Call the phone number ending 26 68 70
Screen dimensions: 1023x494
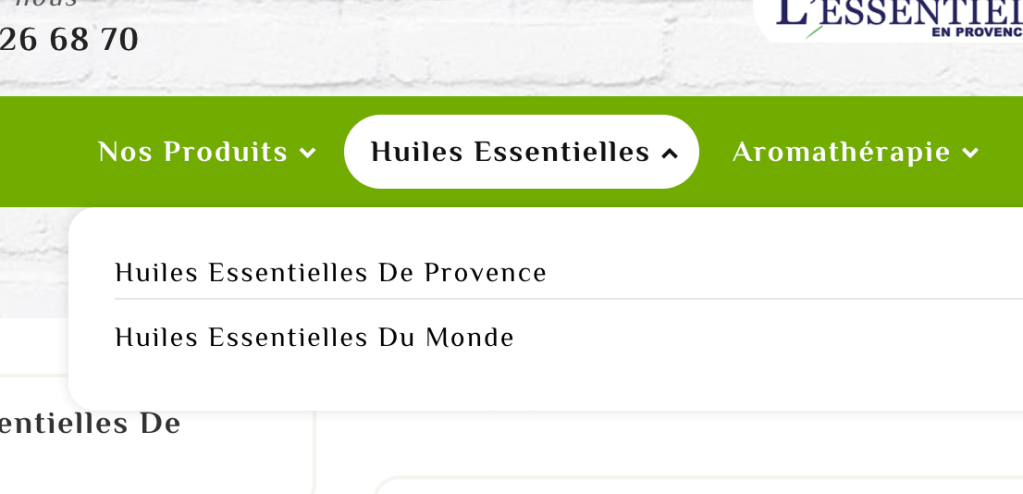coord(68,40)
